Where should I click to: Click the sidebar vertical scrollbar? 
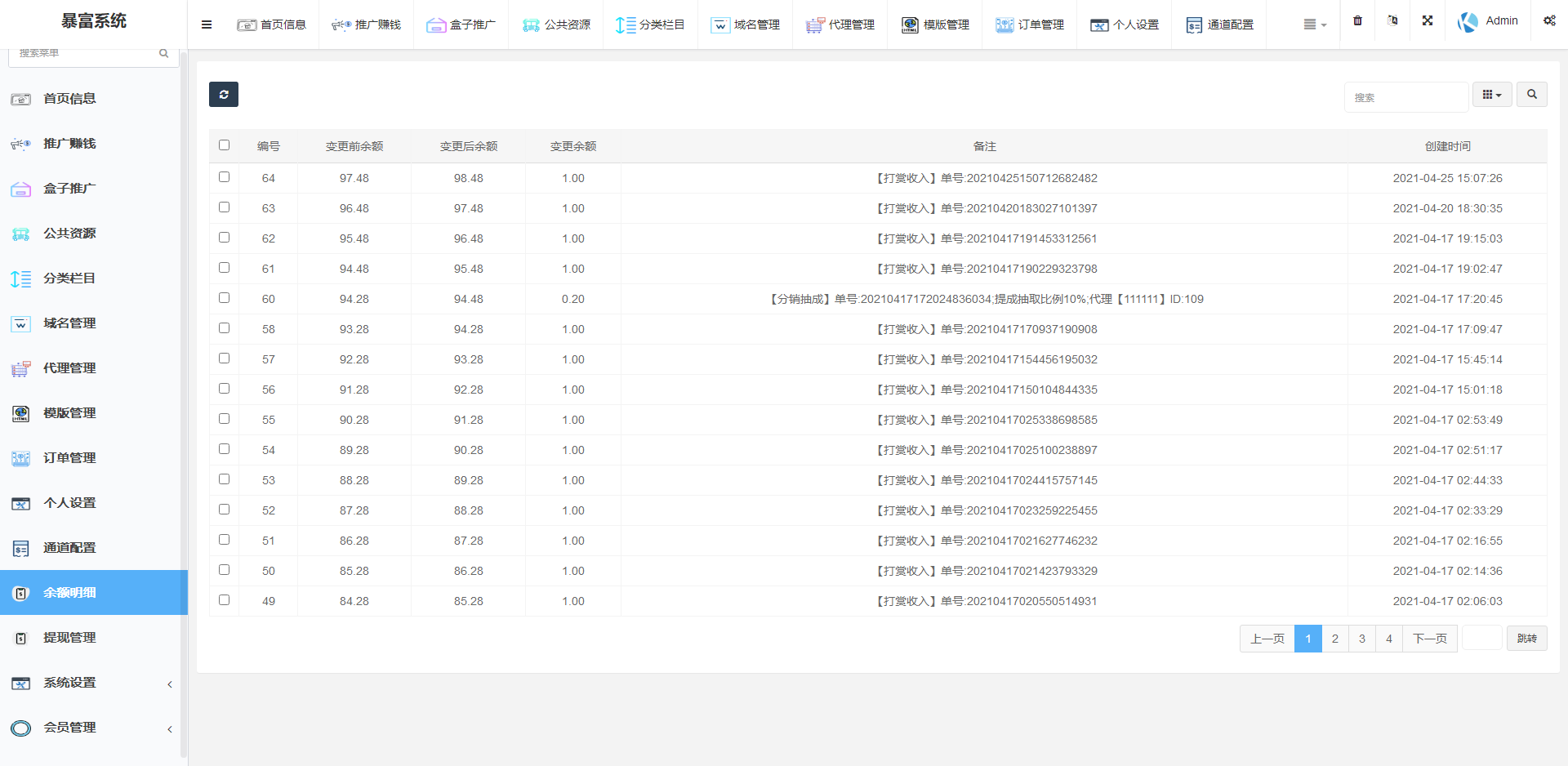[184, 408]
